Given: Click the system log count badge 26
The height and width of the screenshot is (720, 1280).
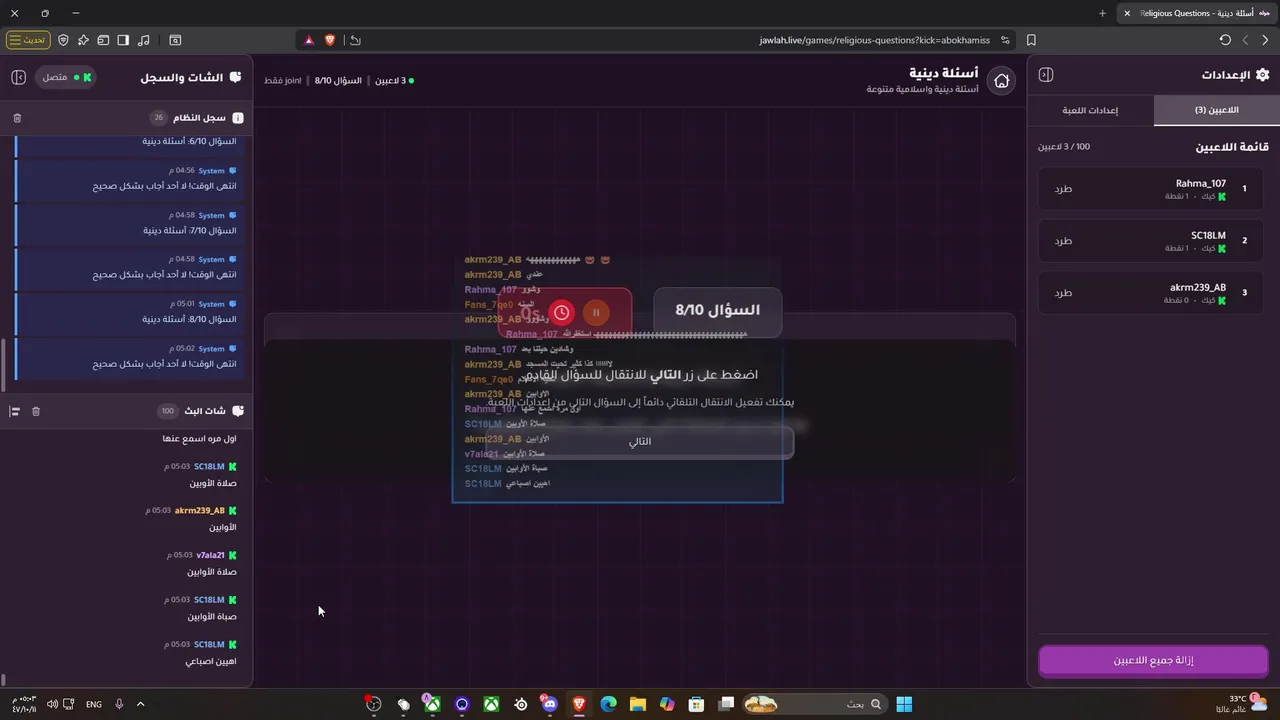Looking at the screenshot, I should [158, 118].
